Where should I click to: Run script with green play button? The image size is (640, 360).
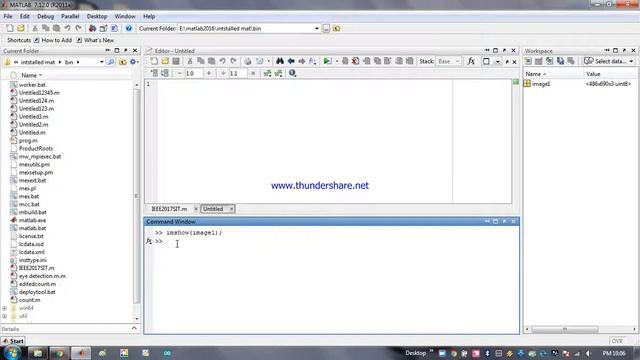click(x=327, y=61)
